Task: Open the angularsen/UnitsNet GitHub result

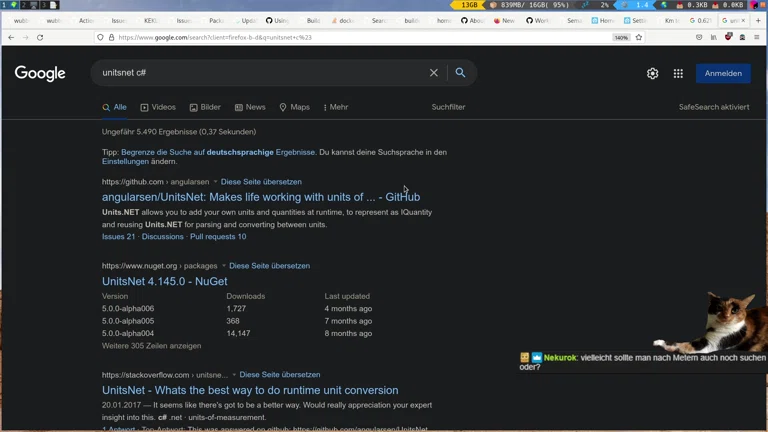Action: point(260,197)
